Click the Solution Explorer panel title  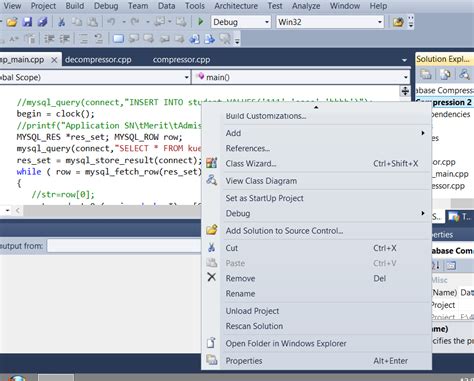click(443, 59)
